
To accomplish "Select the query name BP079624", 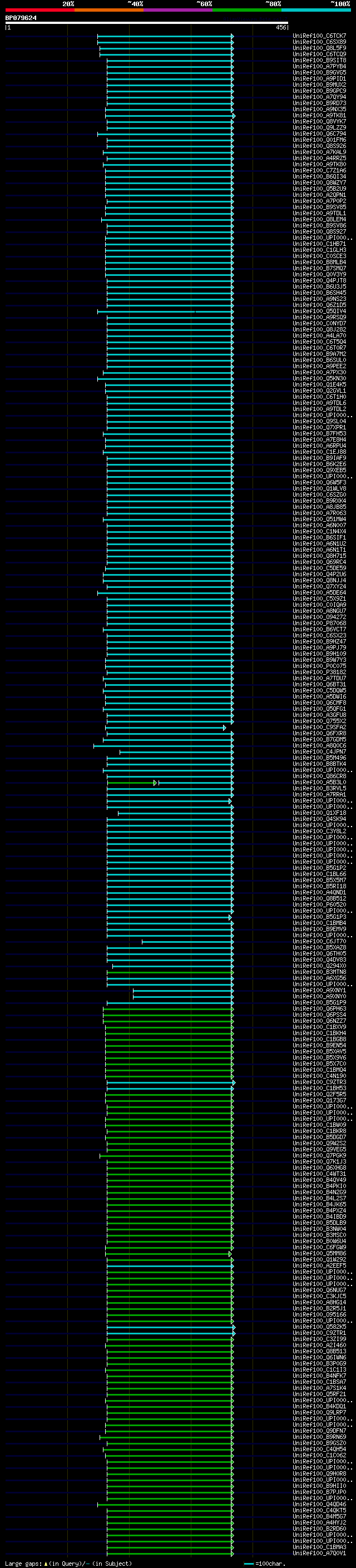I will point(21,18).
